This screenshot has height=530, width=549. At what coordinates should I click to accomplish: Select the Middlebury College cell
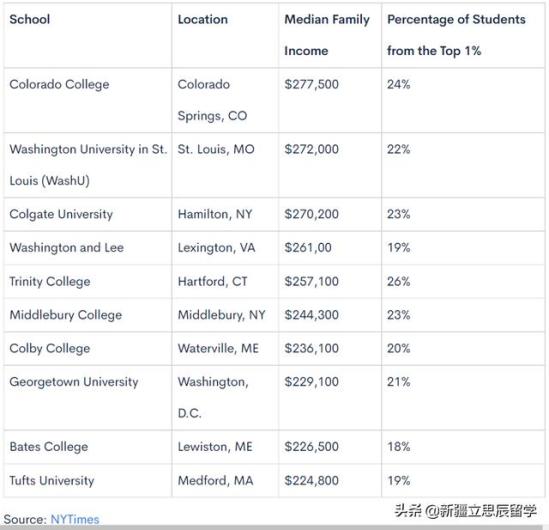66,315
